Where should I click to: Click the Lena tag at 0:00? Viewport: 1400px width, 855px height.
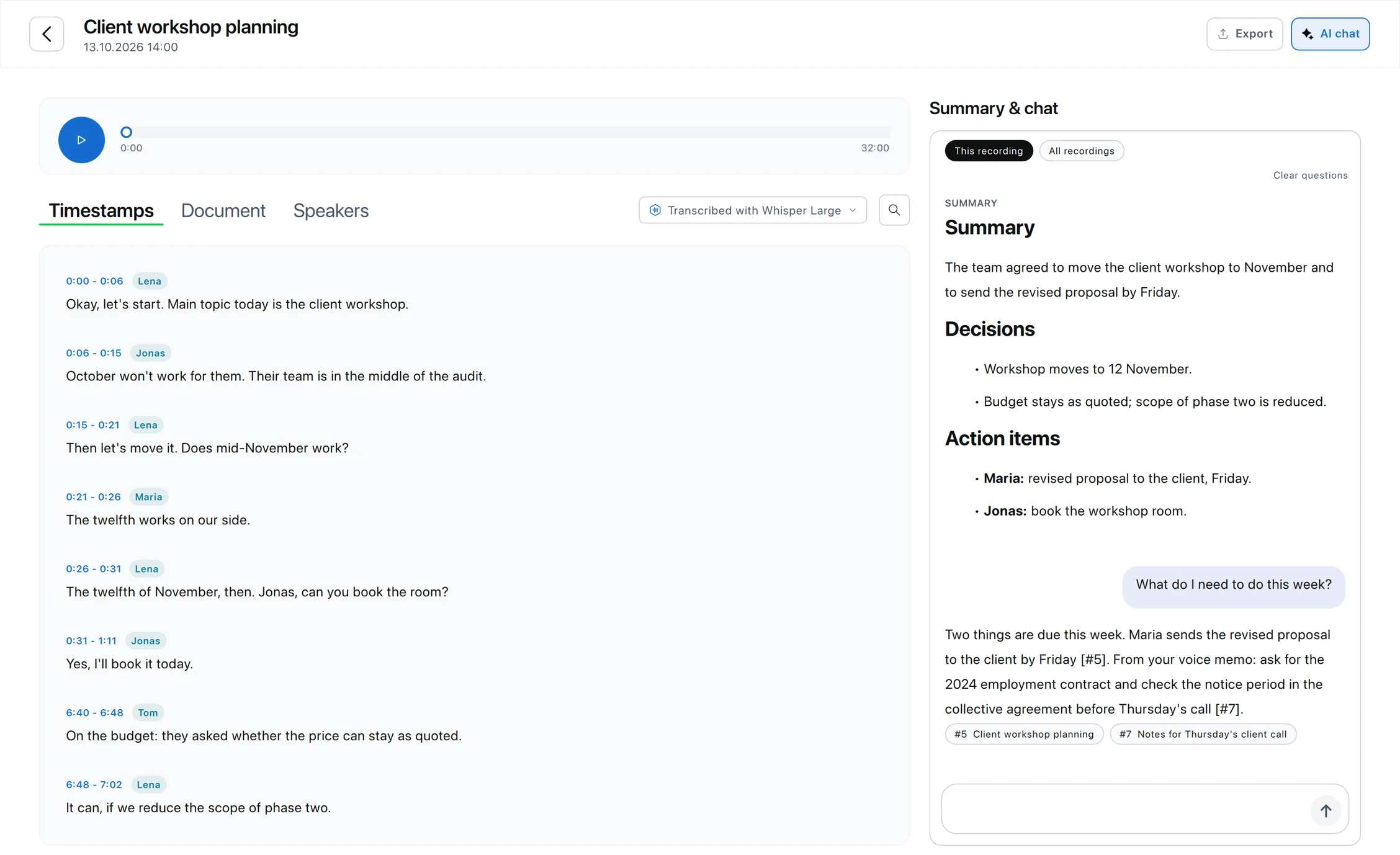point(150,281)
